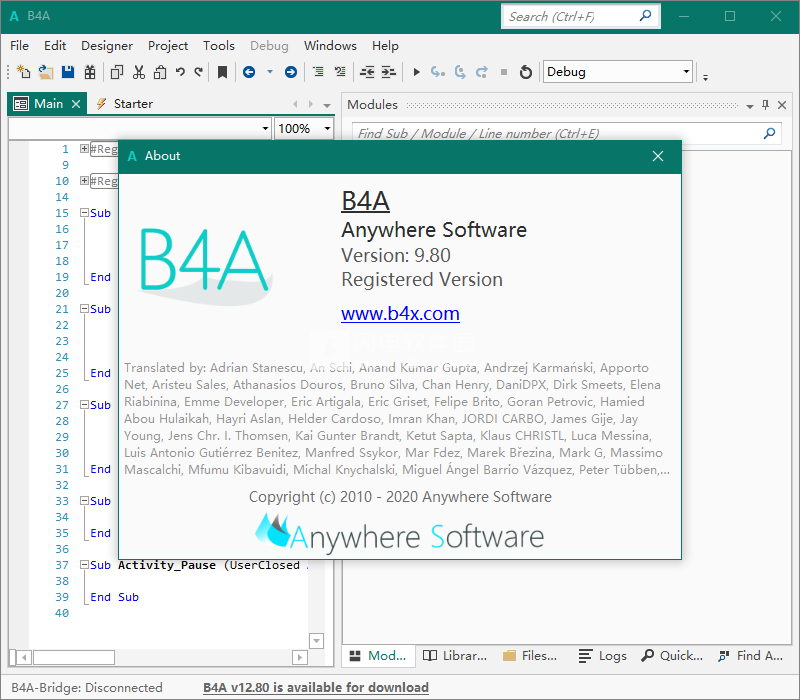Click the Step Out debug icon
Screen dimensions: 800x700
click(482, 72)
